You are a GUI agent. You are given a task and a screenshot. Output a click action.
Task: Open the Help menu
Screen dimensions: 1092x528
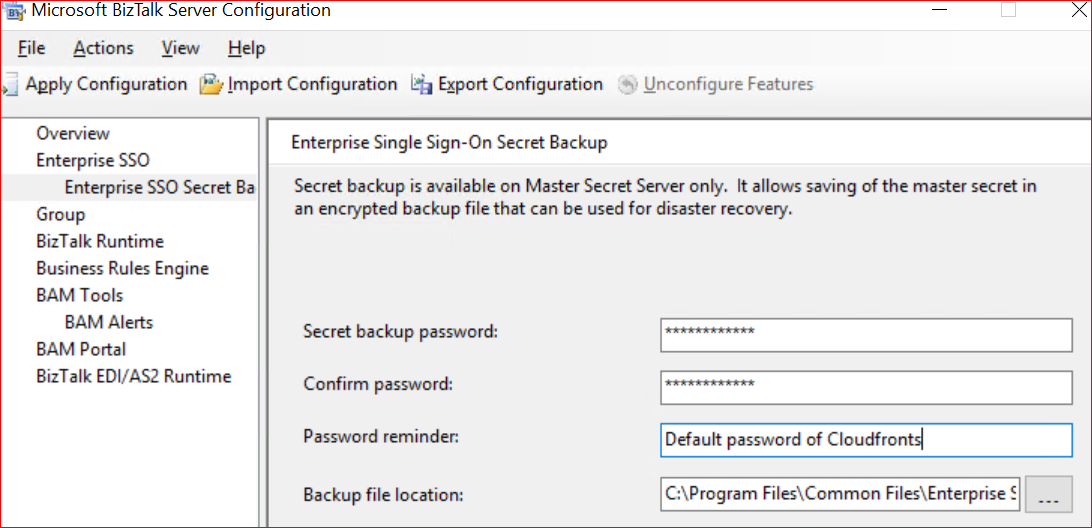coord(246,48)
